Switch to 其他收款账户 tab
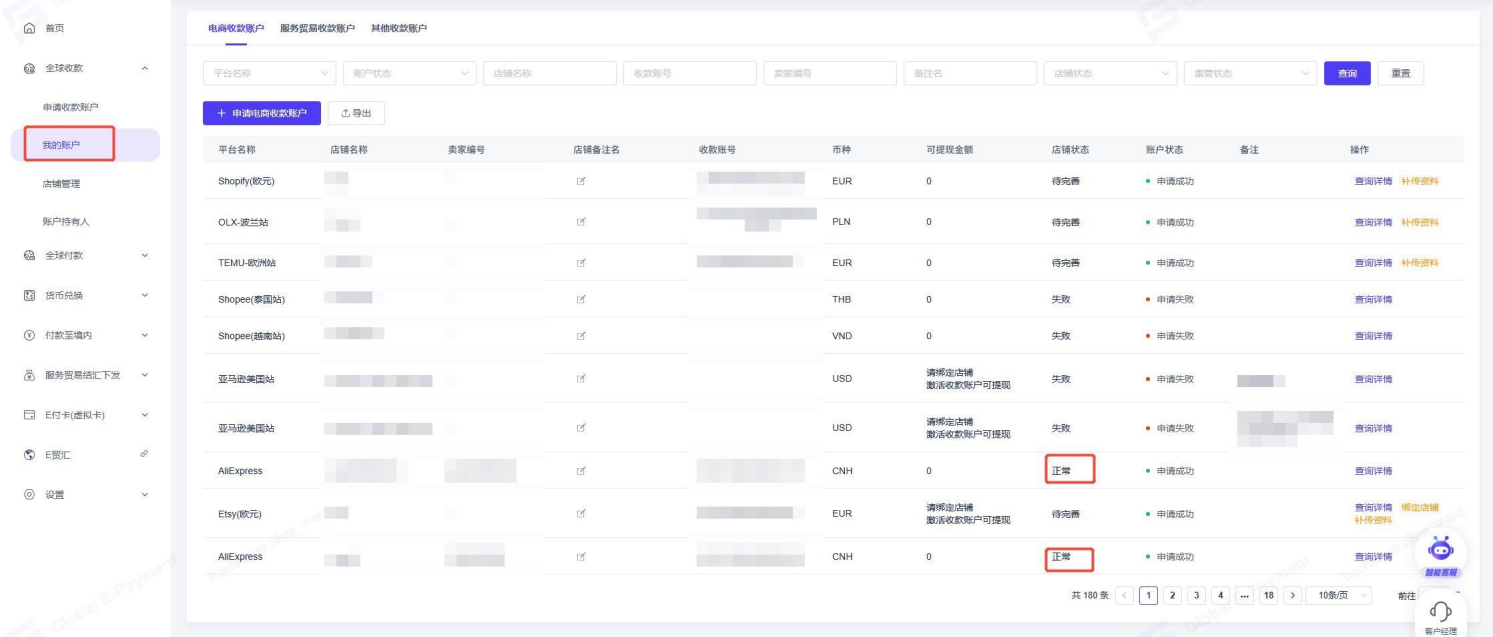The image size is (1493, 637). pyautogui.click(x=398, y=28)
